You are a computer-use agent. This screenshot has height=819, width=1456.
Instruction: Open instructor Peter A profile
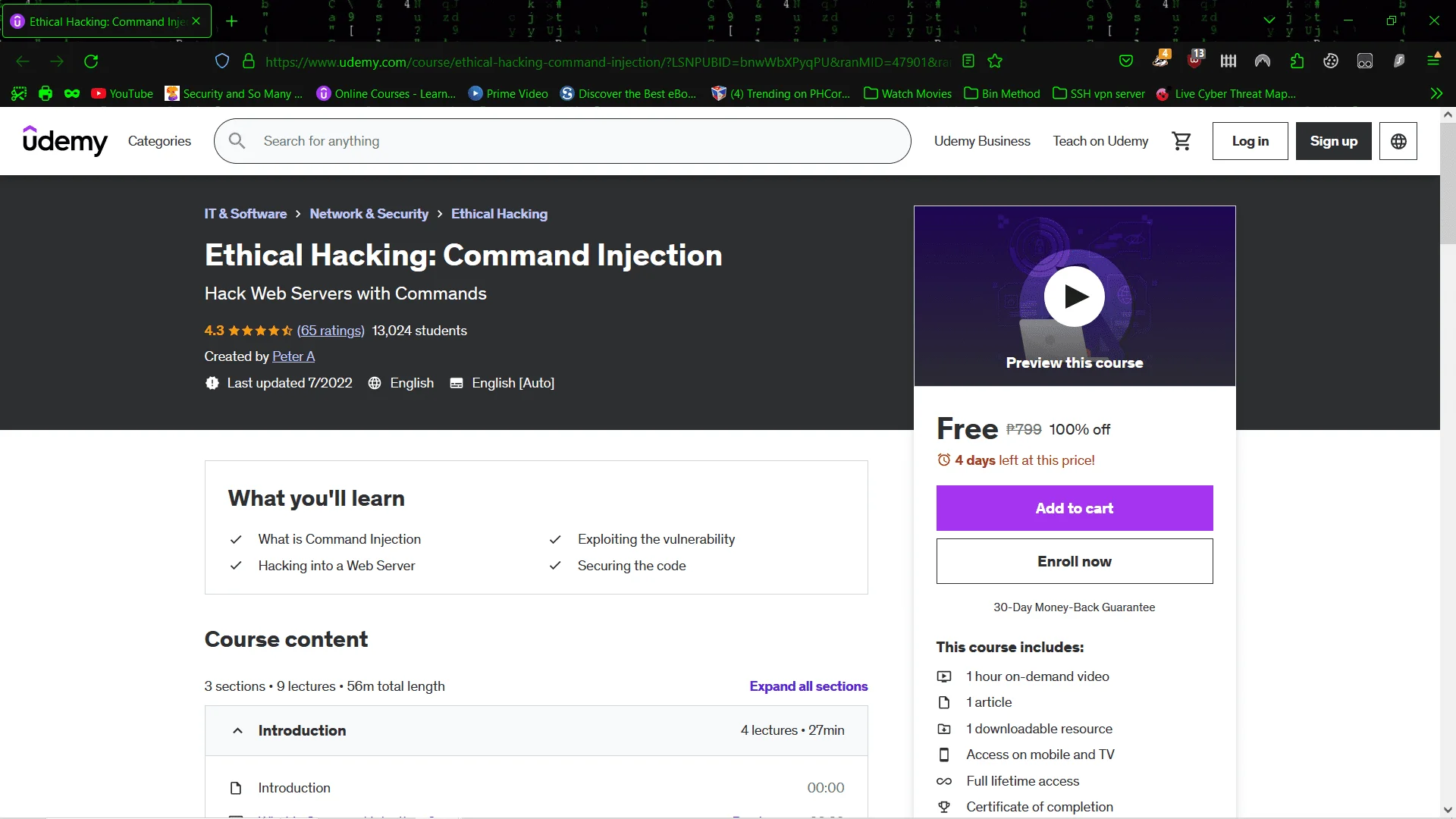[x=293, y=356]
